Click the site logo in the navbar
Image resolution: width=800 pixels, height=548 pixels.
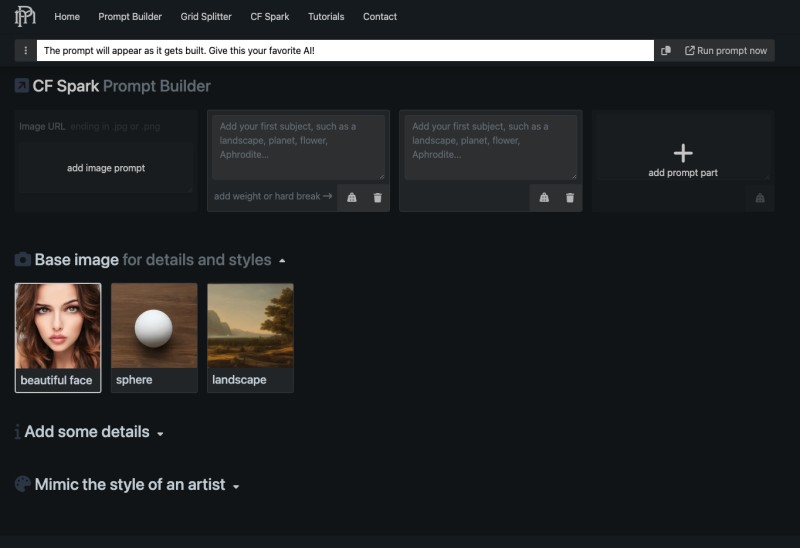(x=25, y=16)
